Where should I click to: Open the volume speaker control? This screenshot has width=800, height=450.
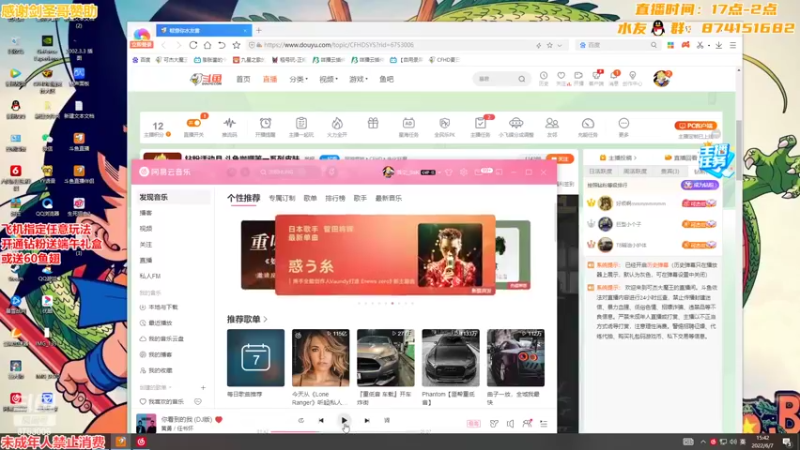510,423
